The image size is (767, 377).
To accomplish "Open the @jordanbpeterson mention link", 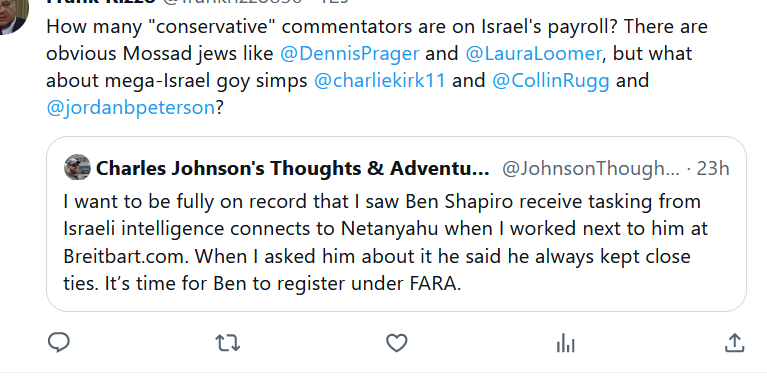I will (131, 108).
